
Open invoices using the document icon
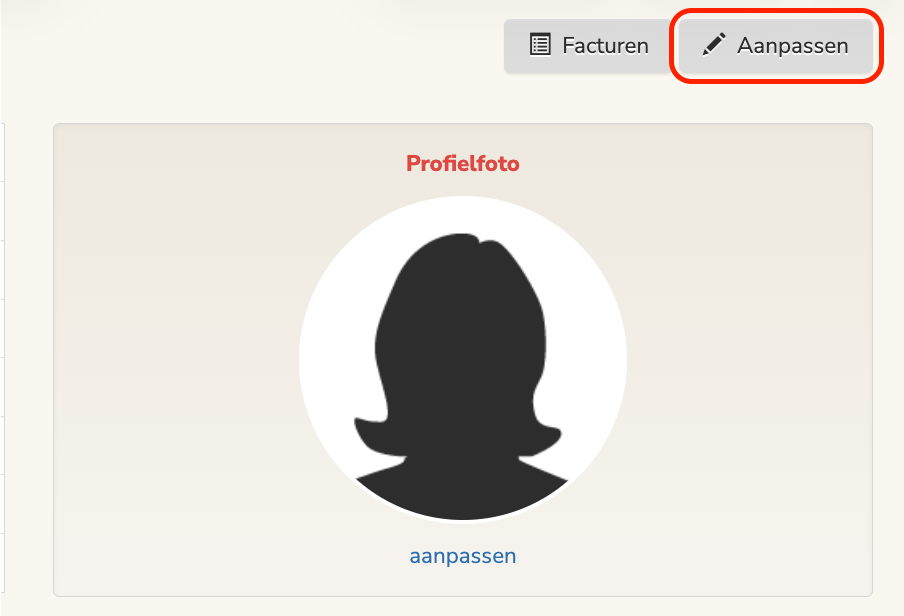click(540, 45)
